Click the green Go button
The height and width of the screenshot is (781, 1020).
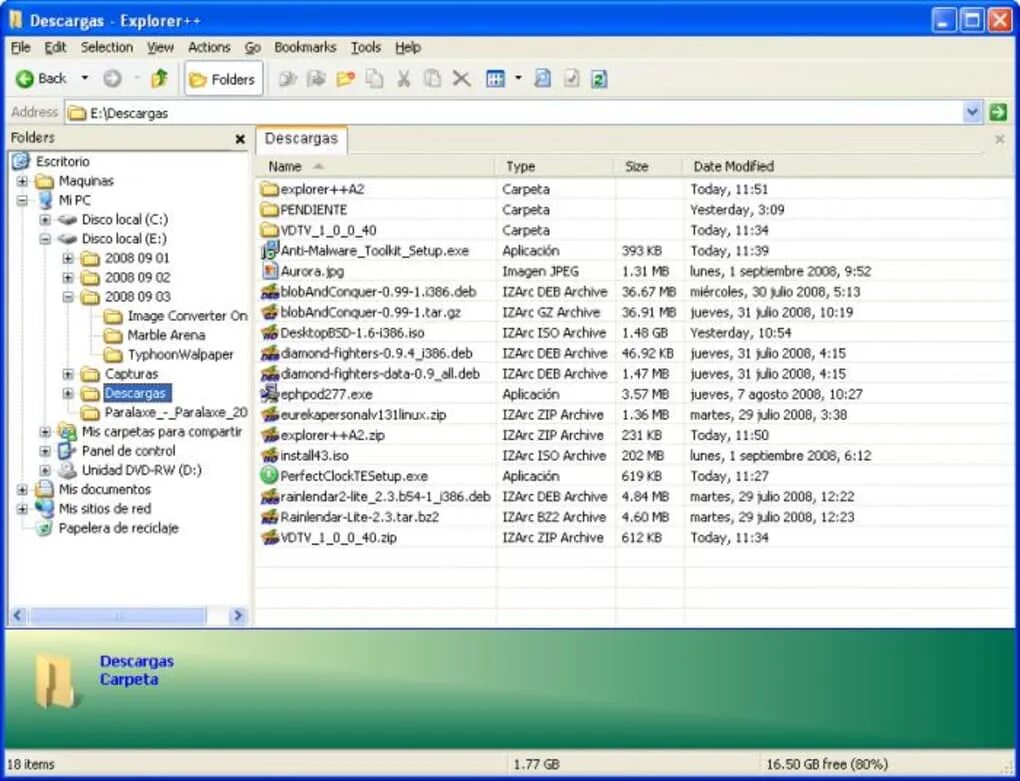point(997,113)
